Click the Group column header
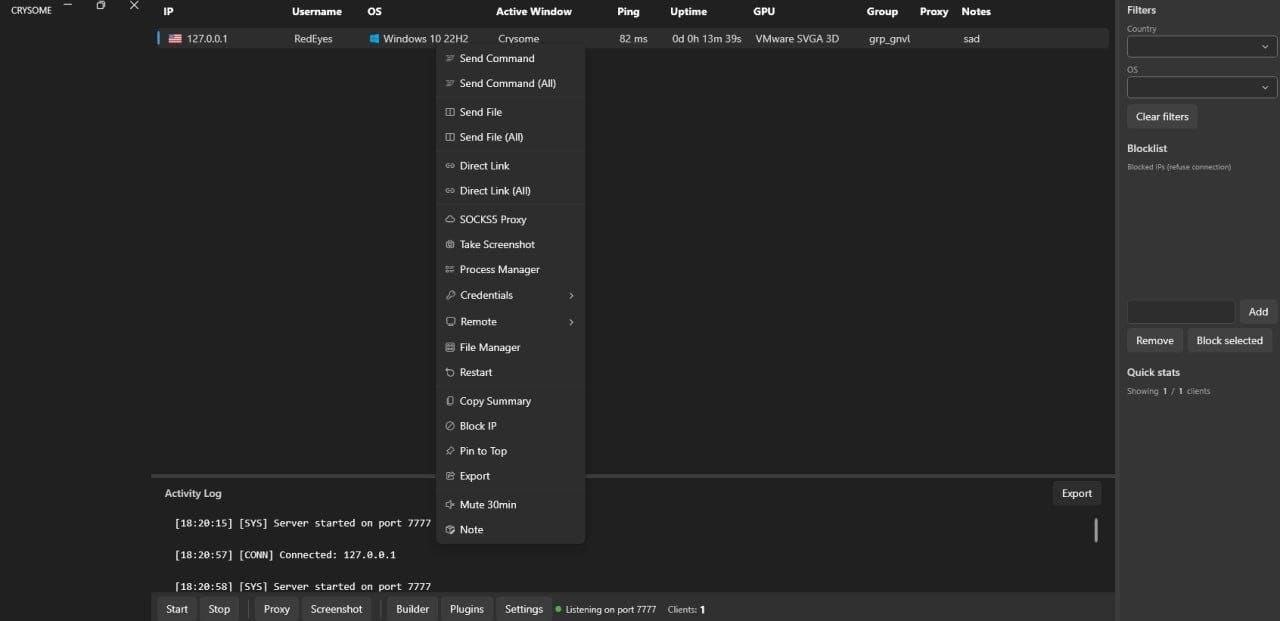1280x621 pixels. point(882,12)
